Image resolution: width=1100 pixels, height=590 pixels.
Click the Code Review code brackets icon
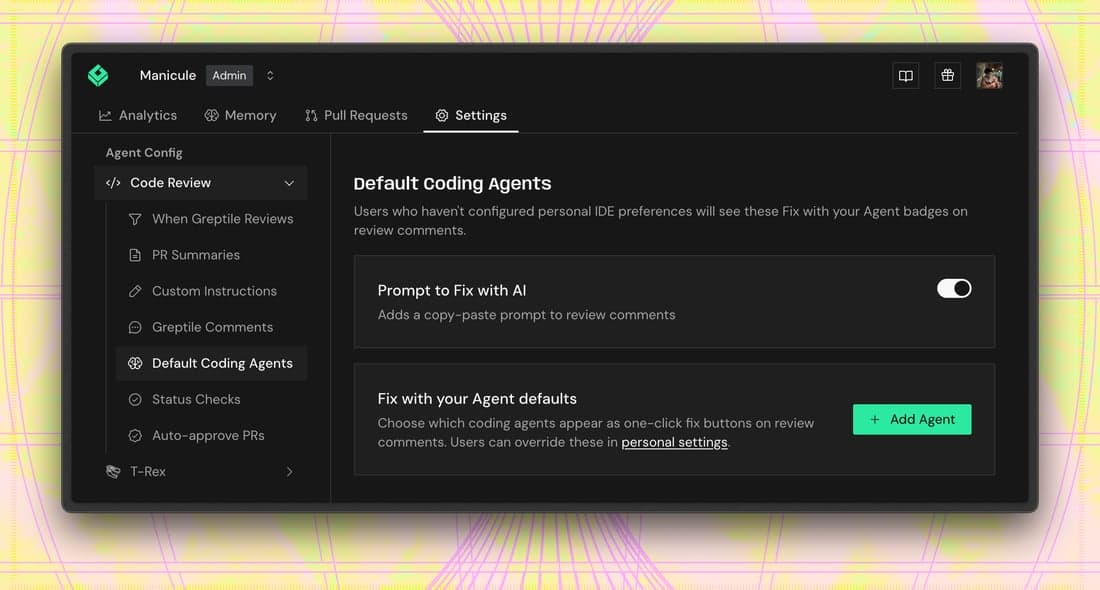113,183
